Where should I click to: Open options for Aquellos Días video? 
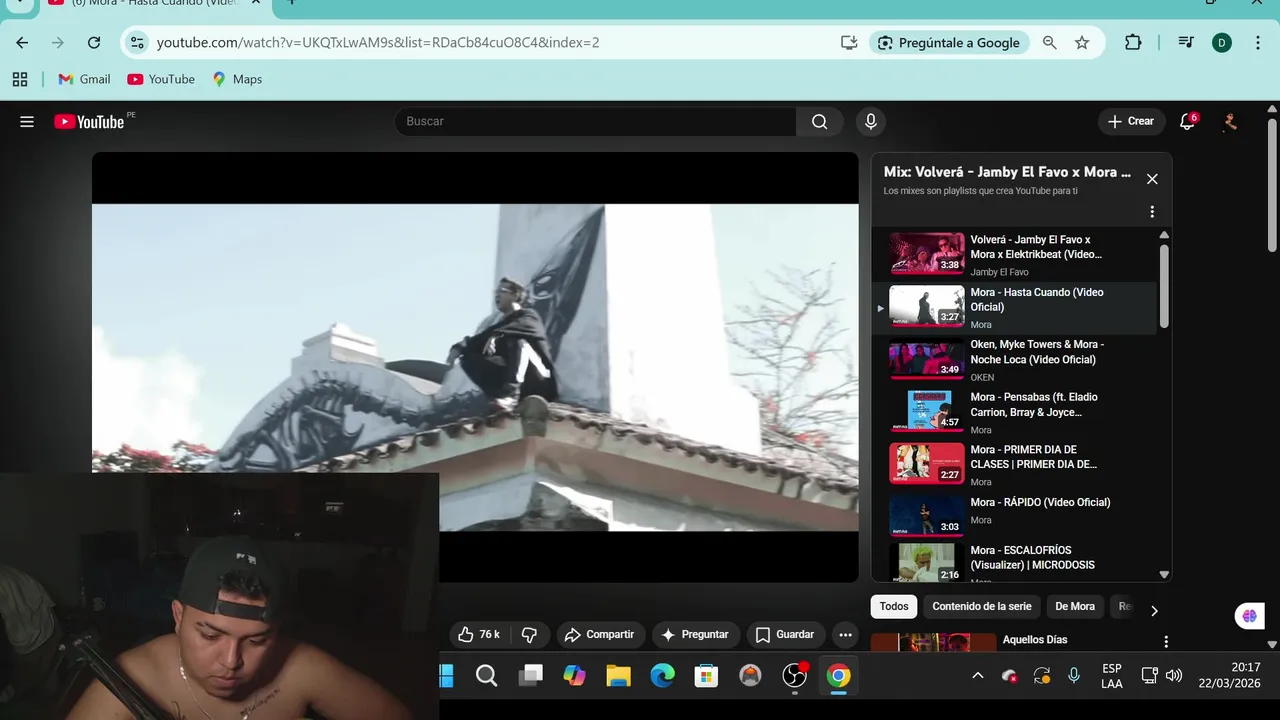pyautogui.click(x=1165, y=641)
